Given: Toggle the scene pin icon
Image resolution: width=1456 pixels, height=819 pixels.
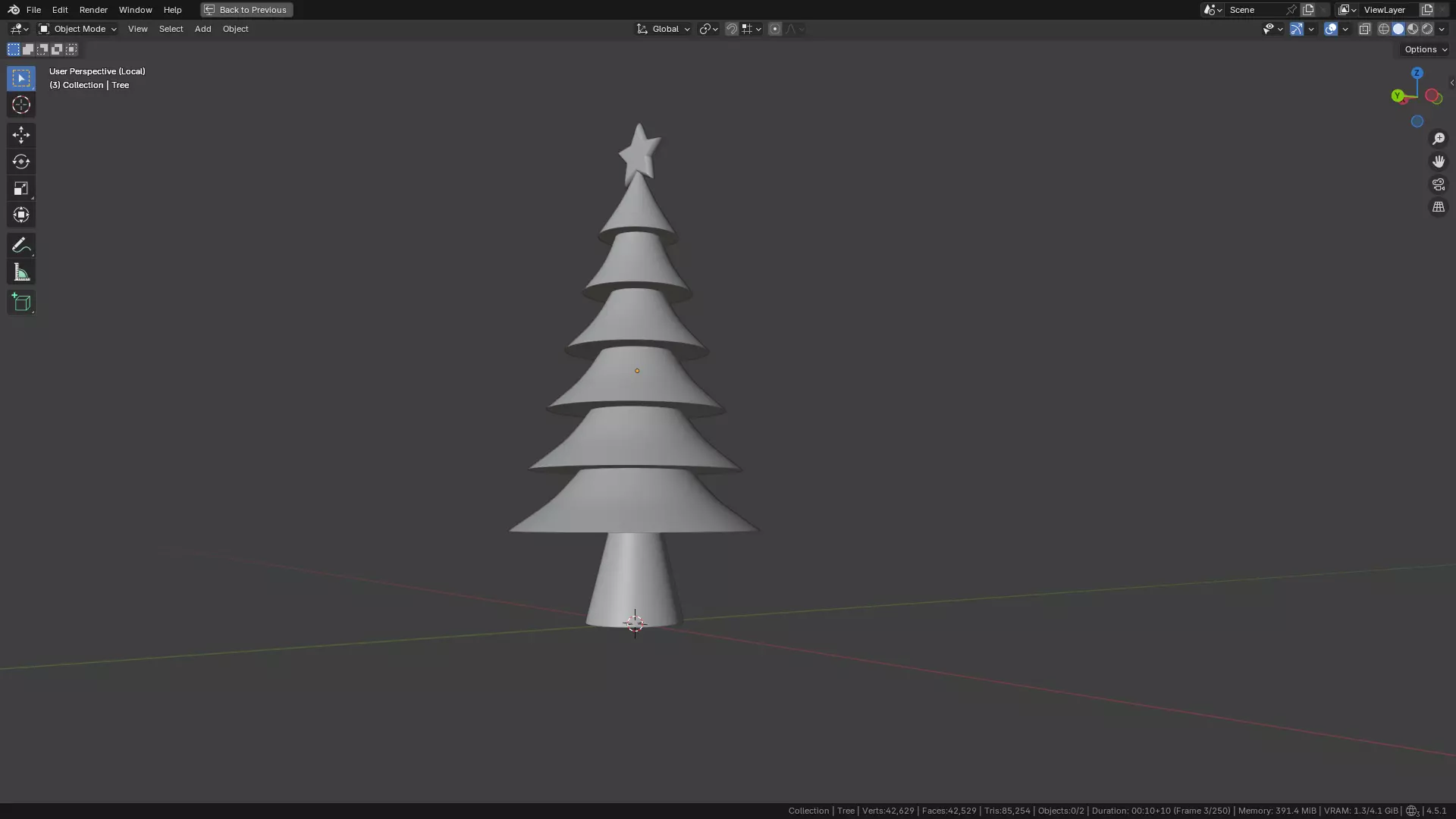Looking at the screenshot, I should [1291, 10].
